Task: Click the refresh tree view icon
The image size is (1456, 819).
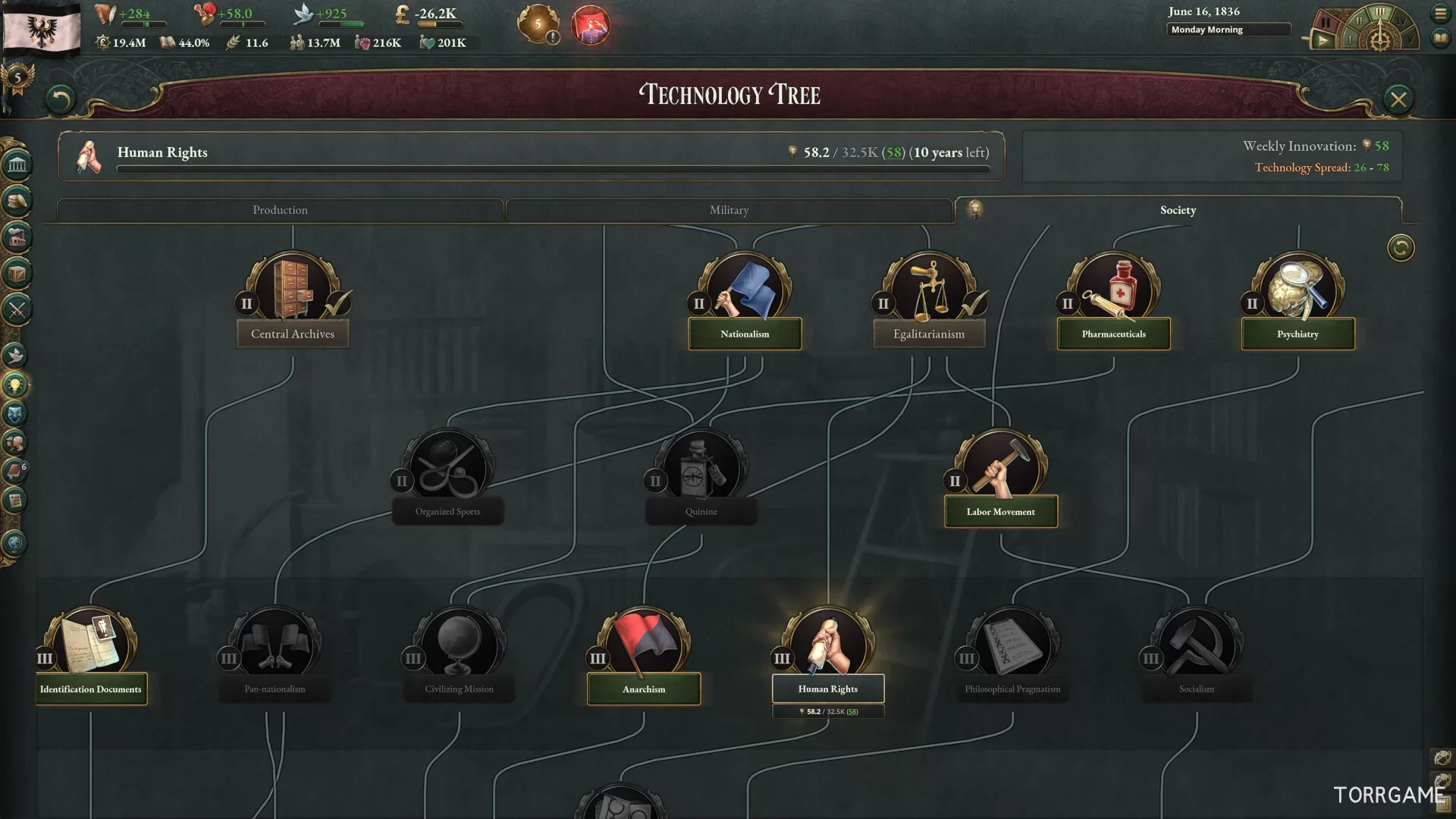Action: 1401,248
